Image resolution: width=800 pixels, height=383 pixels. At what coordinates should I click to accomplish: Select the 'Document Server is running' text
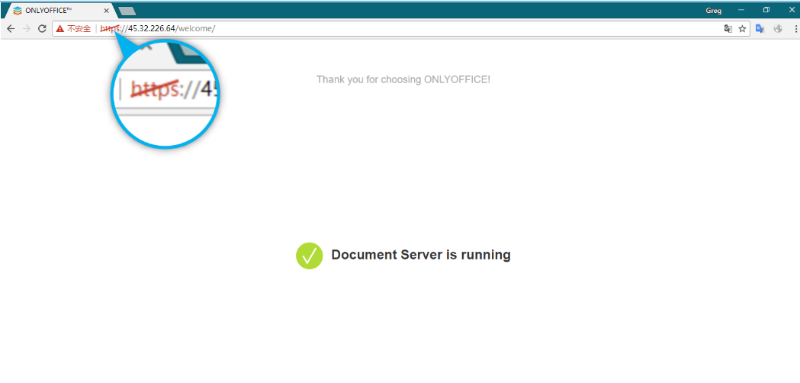421,254
